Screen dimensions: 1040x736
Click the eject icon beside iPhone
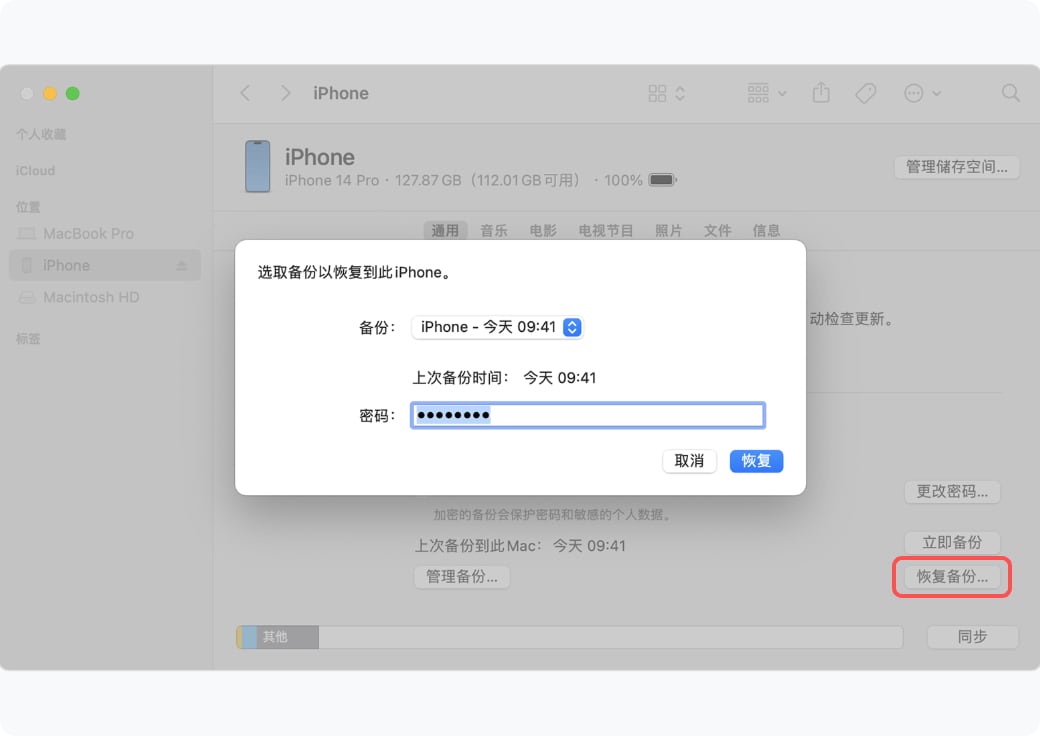(x=181, y=266)
